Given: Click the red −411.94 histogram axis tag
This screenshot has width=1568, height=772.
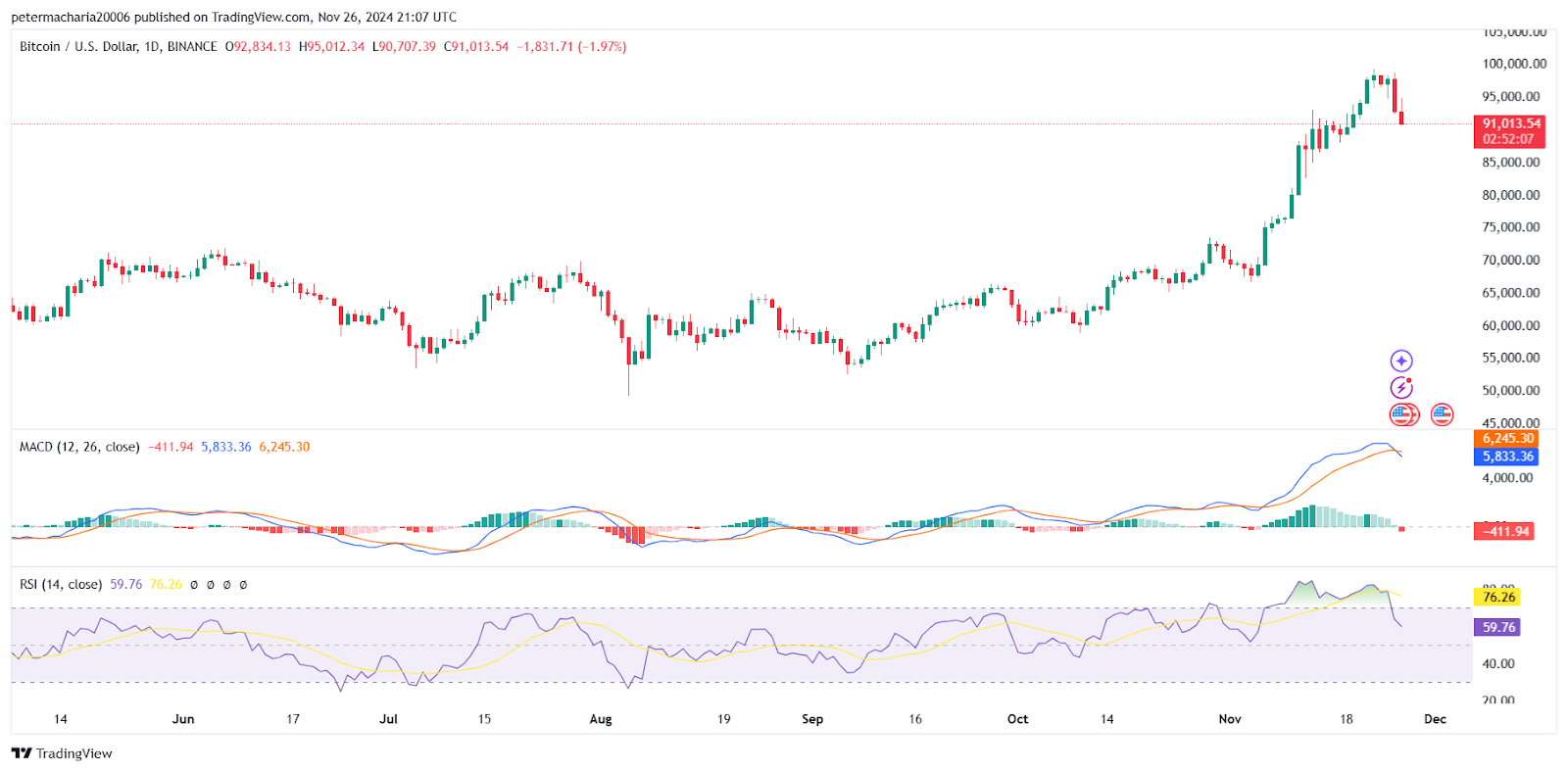Looking at the screenshot, I should click(1504, 532).
